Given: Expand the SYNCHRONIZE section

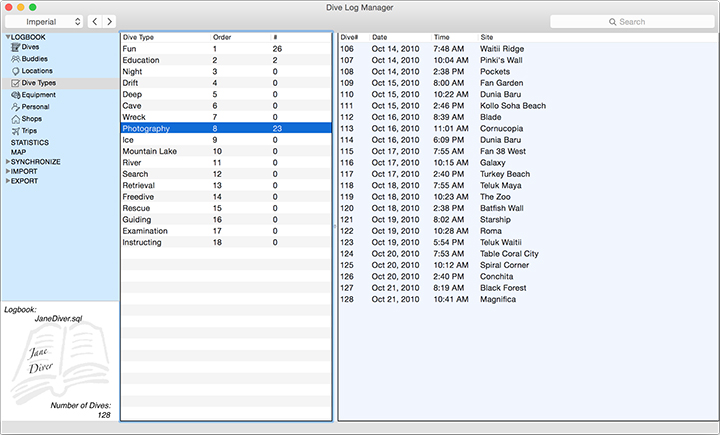Looking at the screenshot, I should click(7, 162).
